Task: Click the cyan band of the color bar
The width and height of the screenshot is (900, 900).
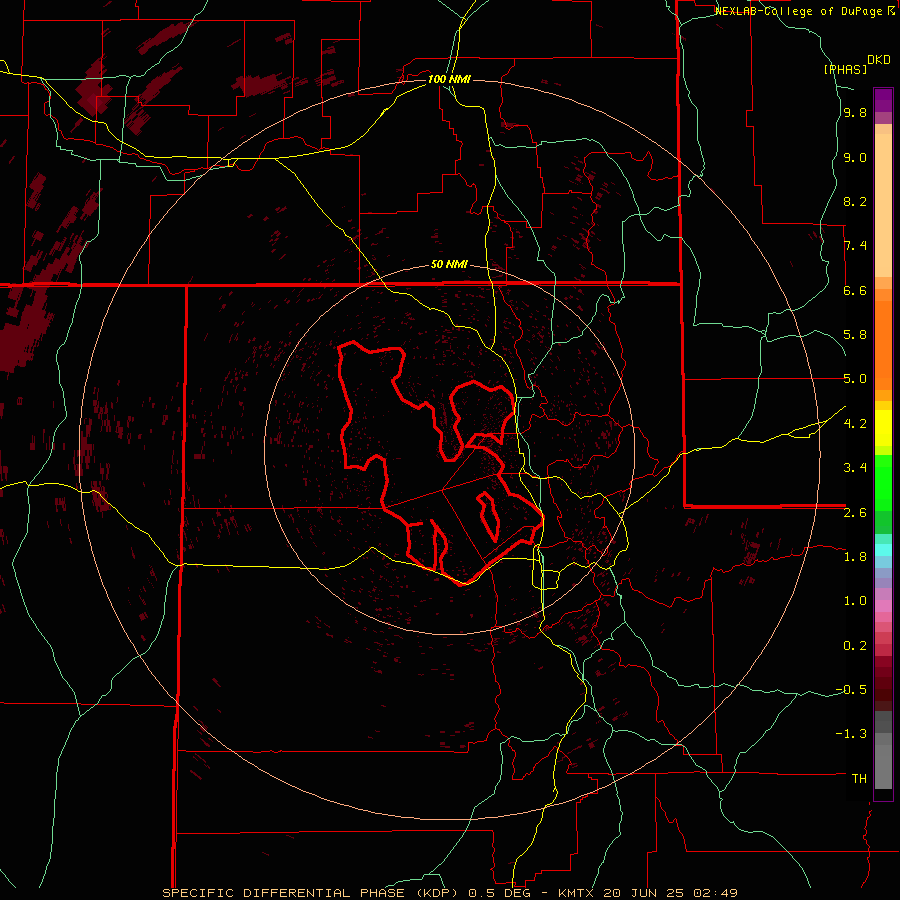Action: [883, 549]
